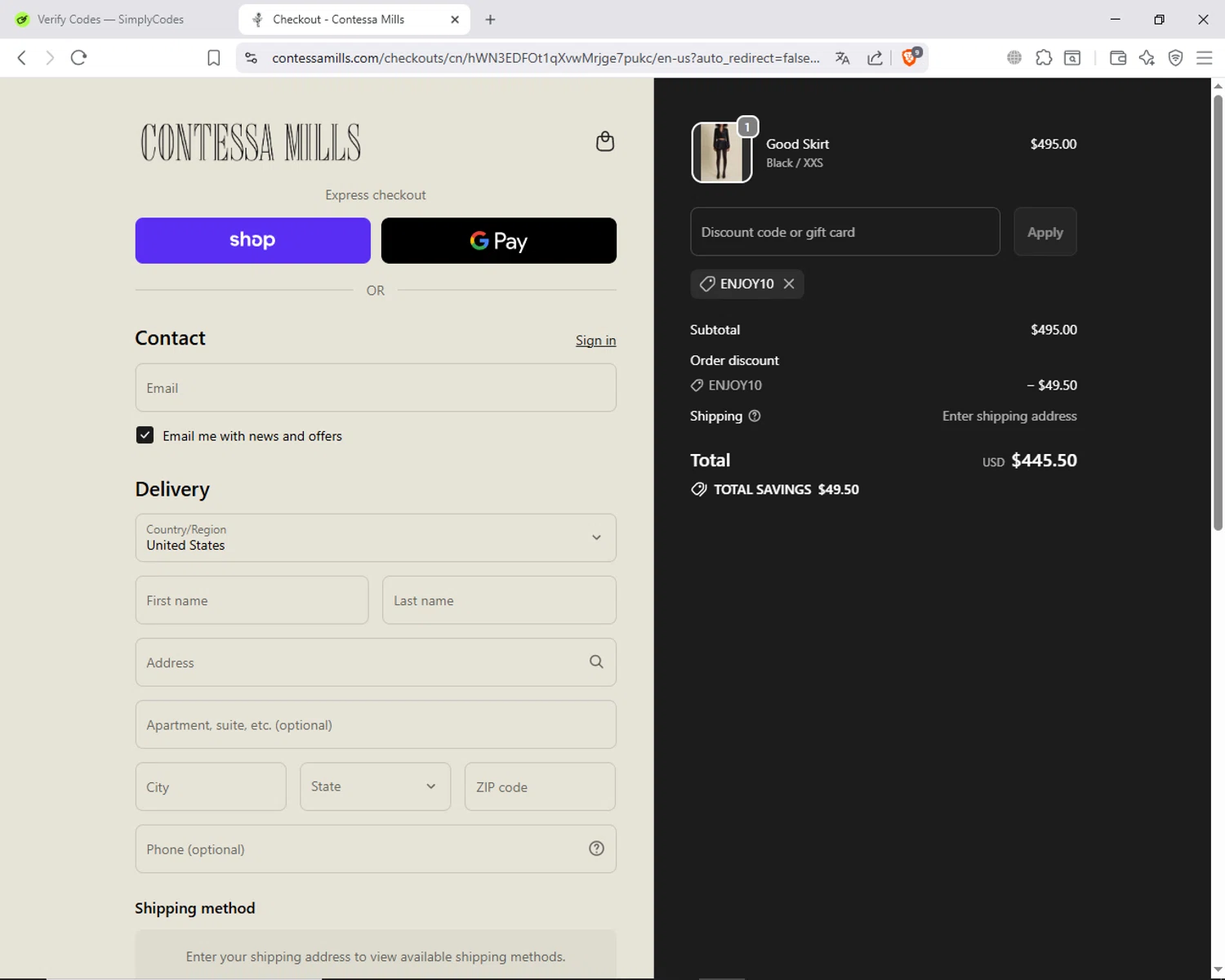Click the Sign in link
1225x980 pixels.
point(595,341)
